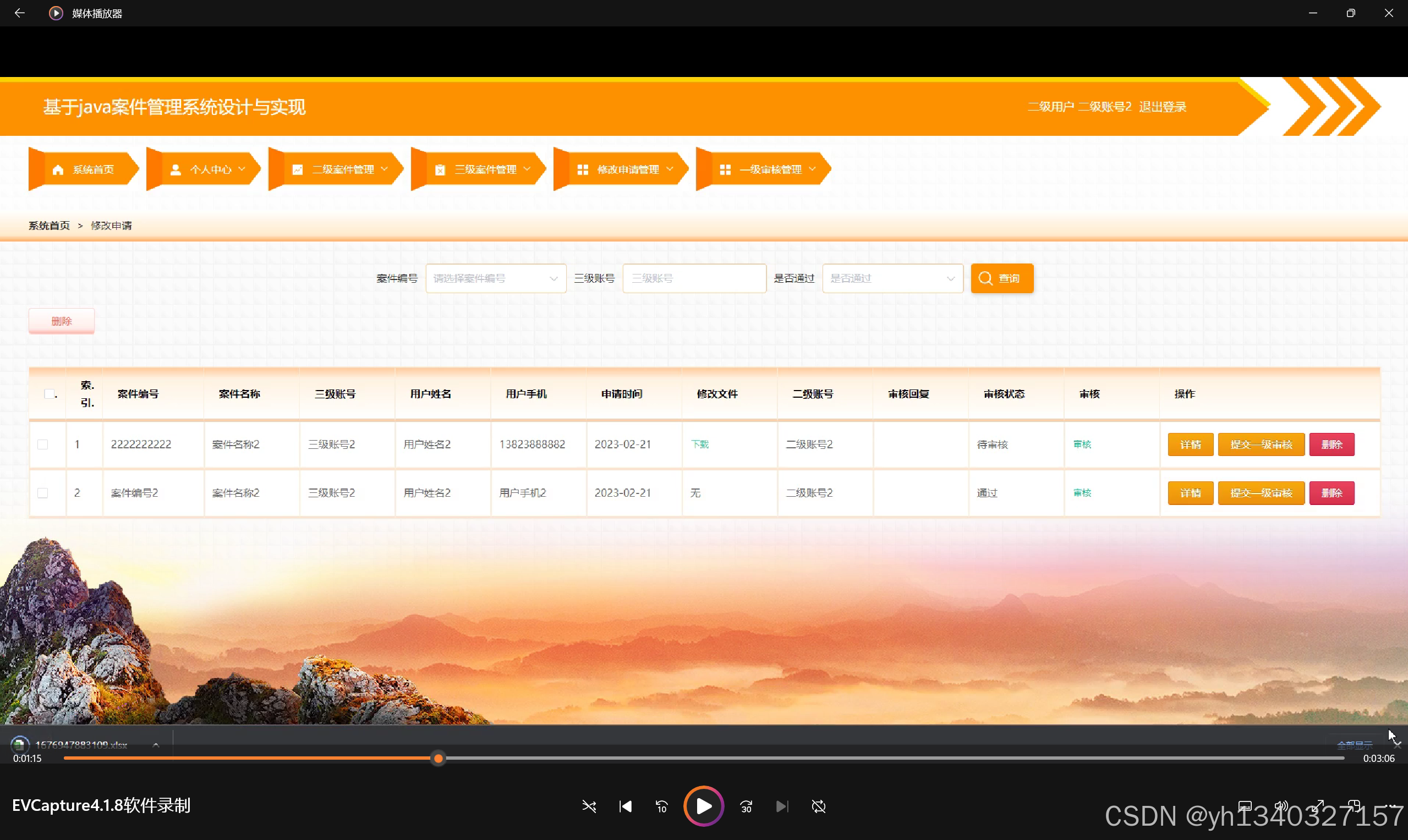Viewport: 1408px width, 840px height.
Task: Tick the checkbox for row 1
Action: pyautogui.click(x=43, y=444)
